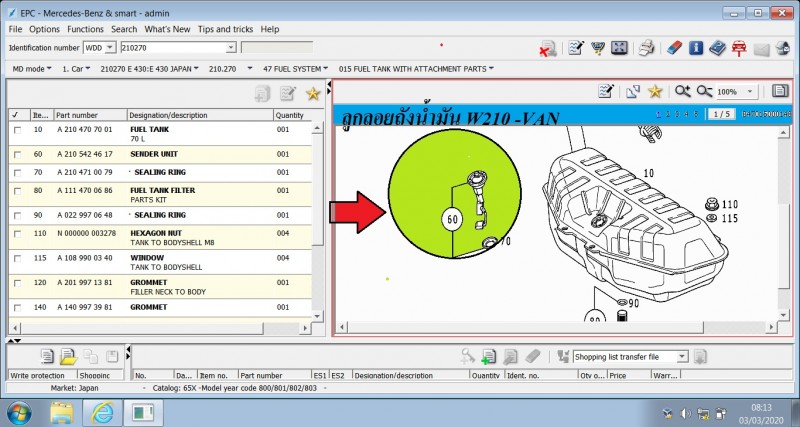The image size is (800, 427).
Task: Open the WDD identification prefix dropdown
Action: click(x=110, y=47)
